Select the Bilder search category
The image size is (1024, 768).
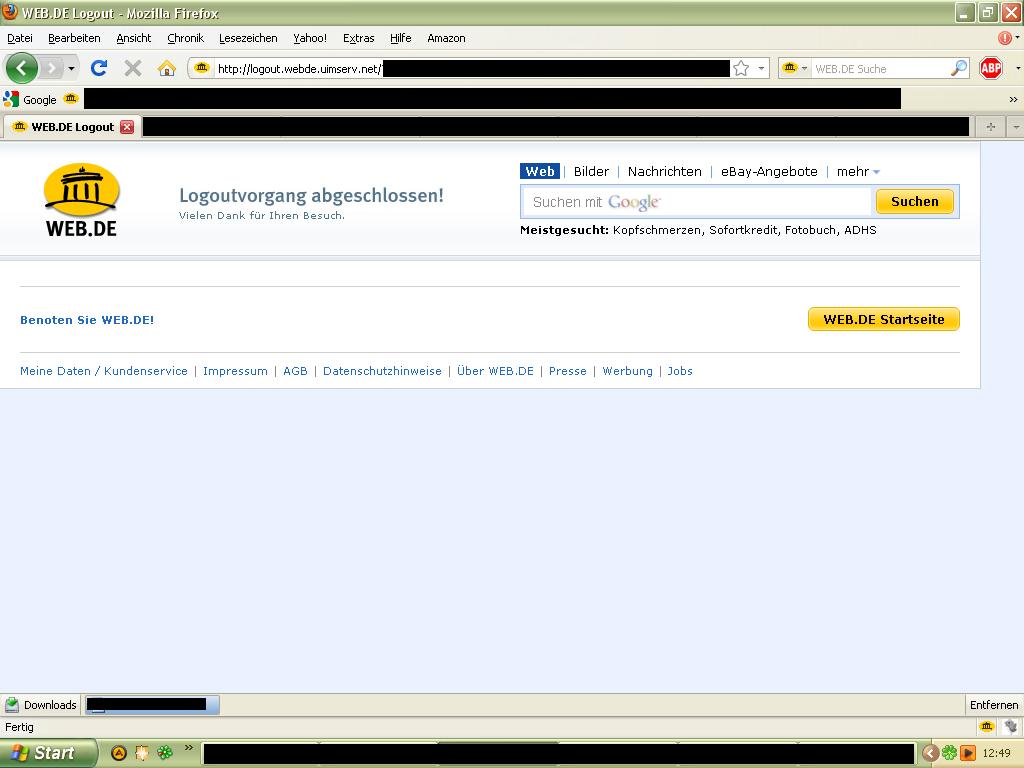tap(591, 171)
